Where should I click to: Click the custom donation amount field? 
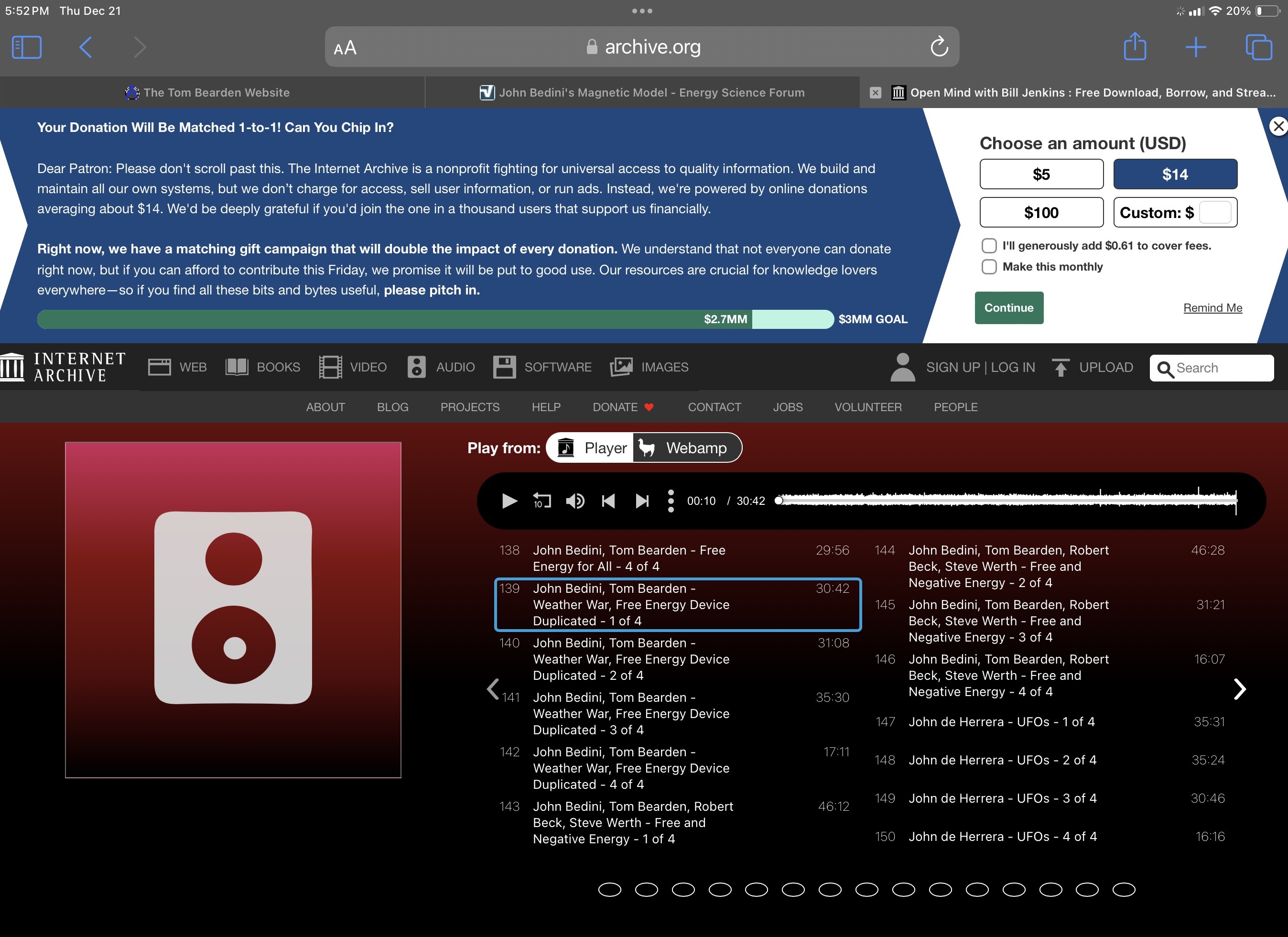click(1215, 213)
